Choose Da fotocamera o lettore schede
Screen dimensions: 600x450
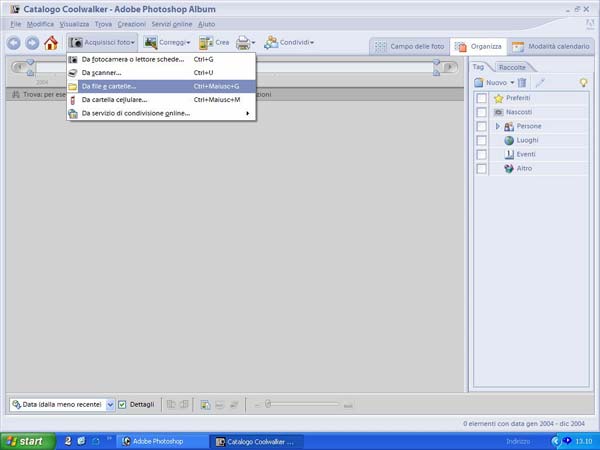(161, 59)
